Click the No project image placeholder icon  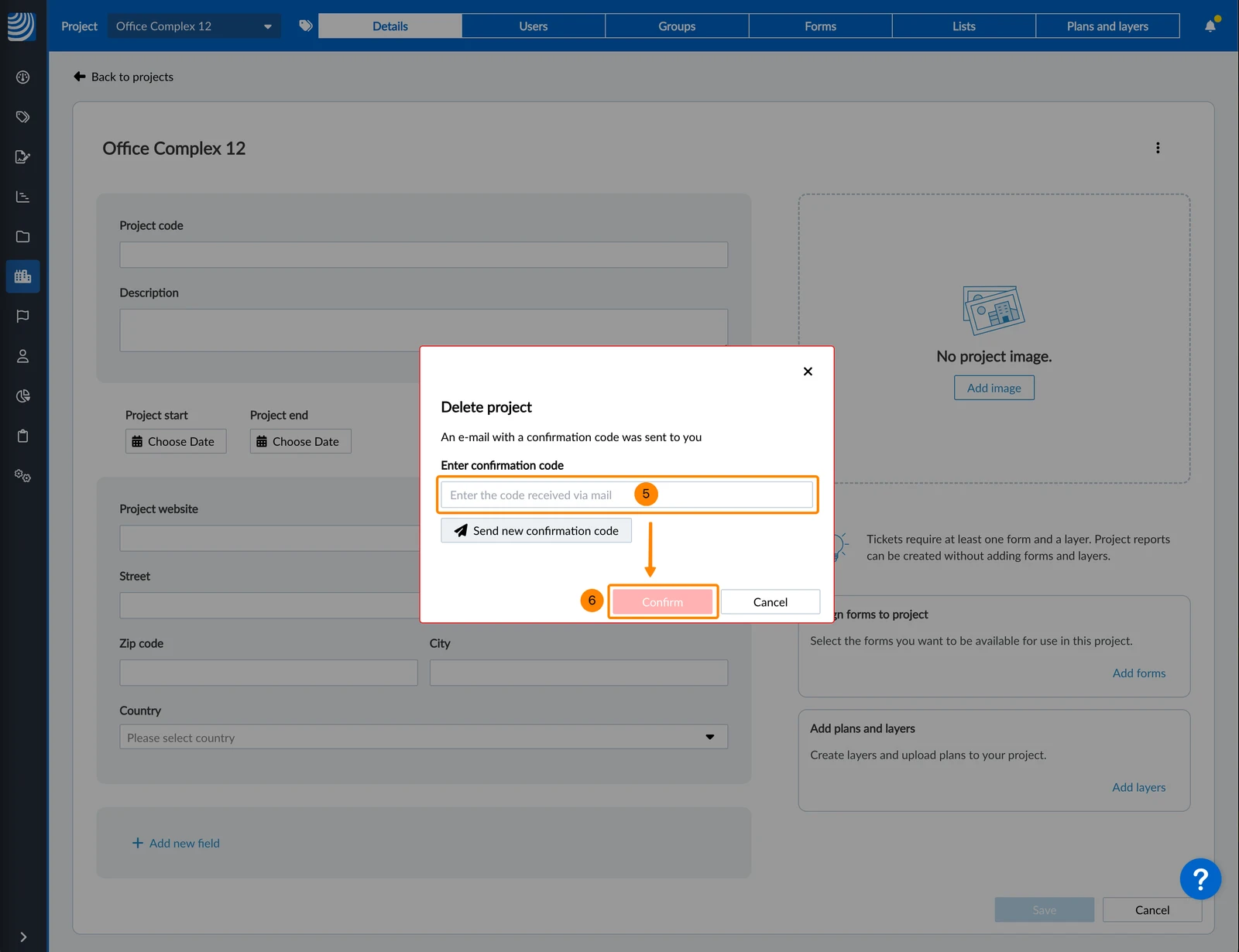[994, 310]
